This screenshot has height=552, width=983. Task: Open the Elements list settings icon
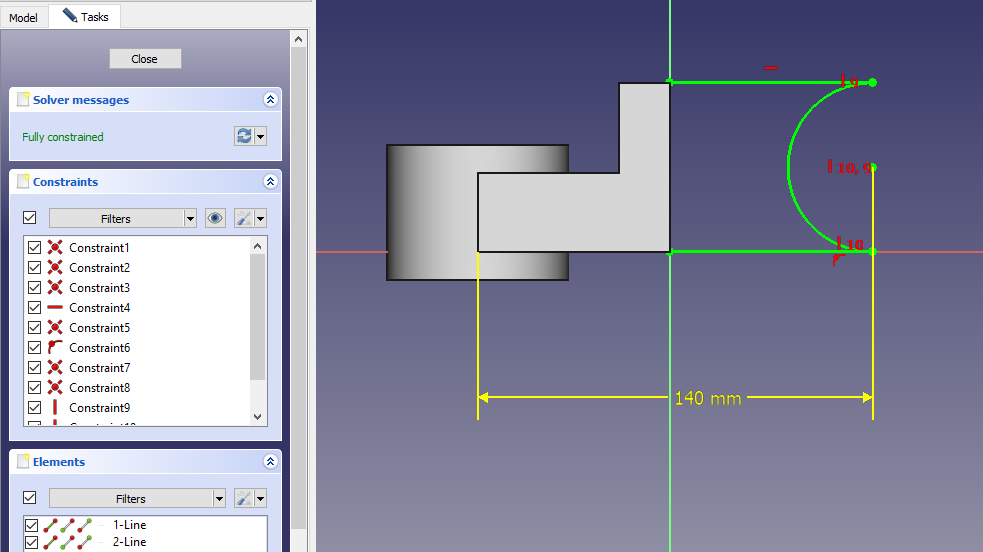click(x=244, y=498)
